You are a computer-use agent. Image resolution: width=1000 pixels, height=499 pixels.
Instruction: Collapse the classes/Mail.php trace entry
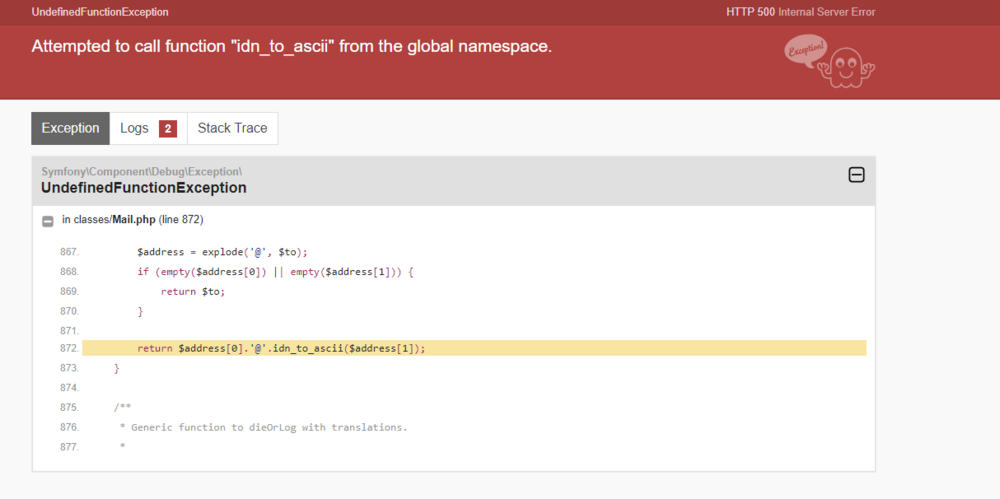(x=48, y=221)
